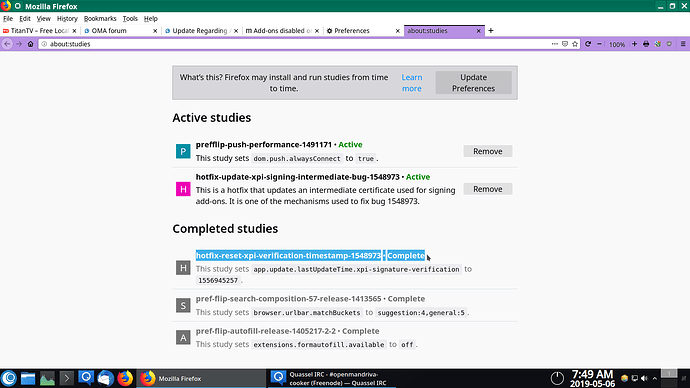Click the dom.push.alwaysConnect preference text
The image size is (690, 388).
click(x=297, y=158)
